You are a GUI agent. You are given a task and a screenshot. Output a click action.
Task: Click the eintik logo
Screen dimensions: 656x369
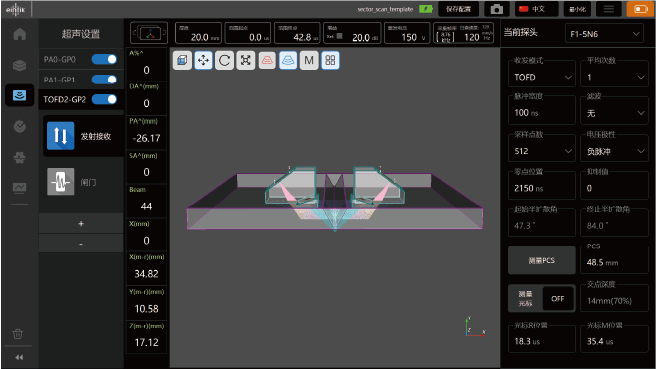point(15,9)
